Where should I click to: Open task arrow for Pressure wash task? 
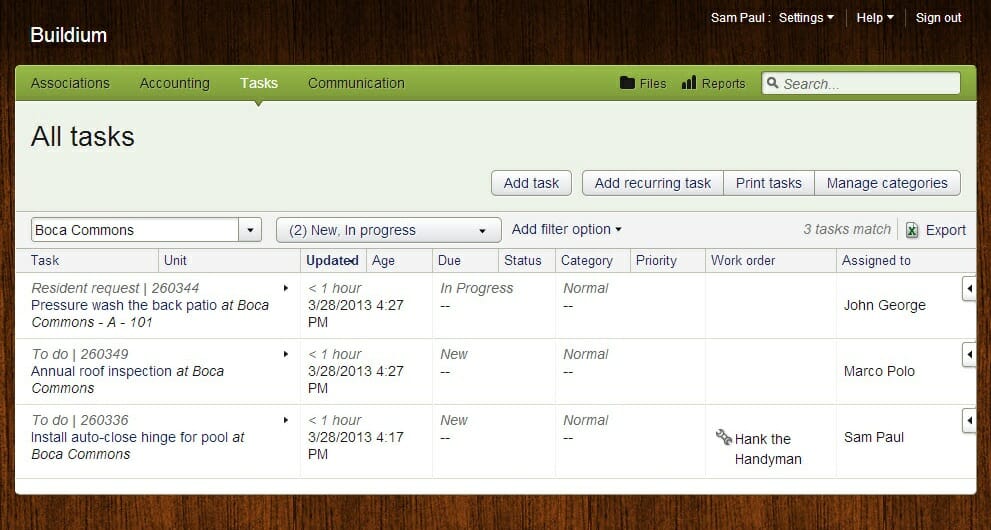286,288
